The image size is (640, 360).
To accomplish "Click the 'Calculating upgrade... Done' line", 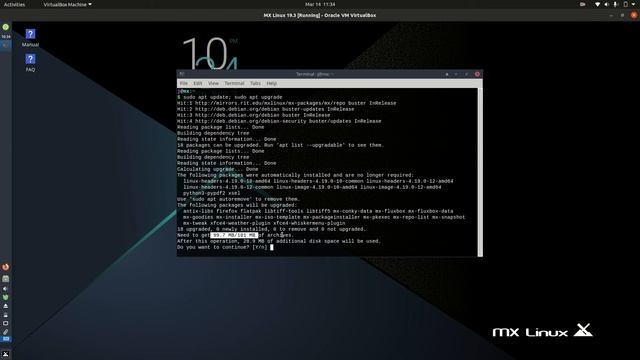I will pyautogui.click(x=218, y=169).
